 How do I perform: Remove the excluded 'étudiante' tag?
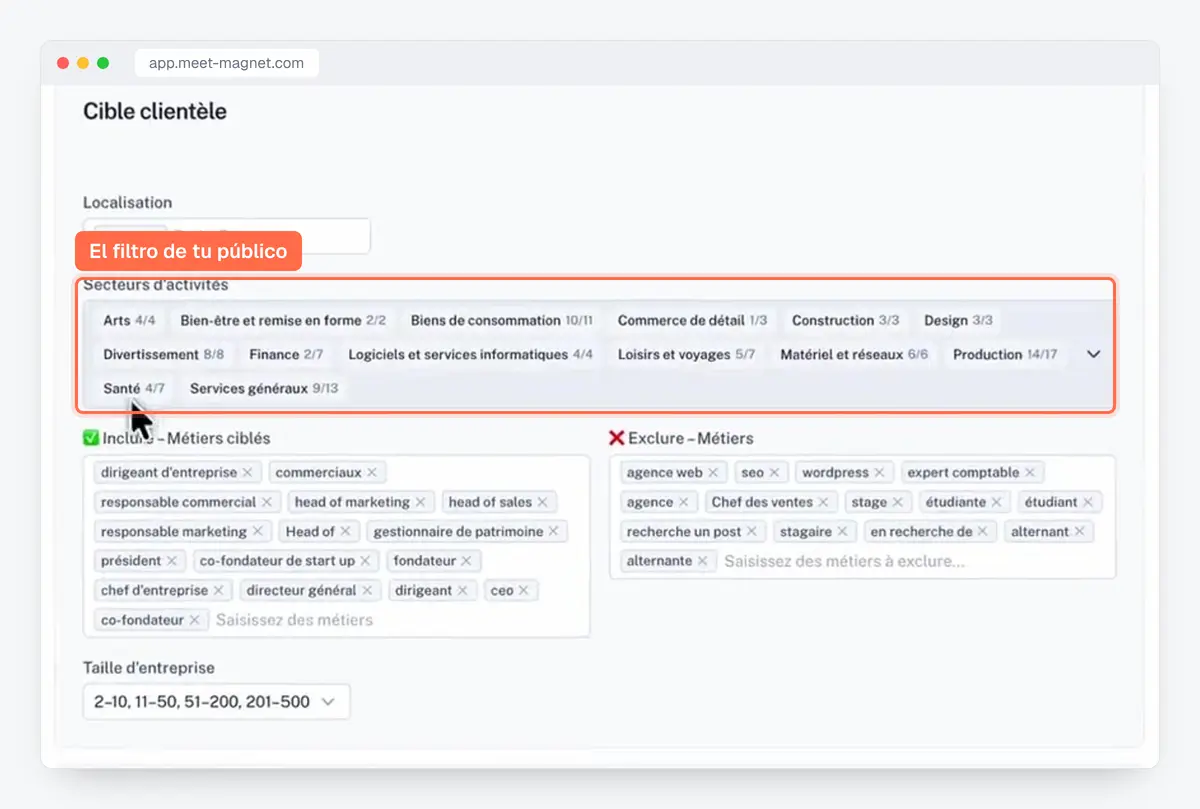pos(996,502)
